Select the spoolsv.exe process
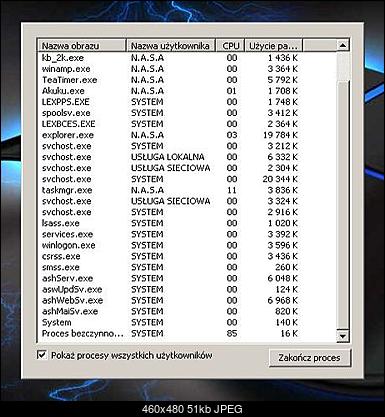The width and height of the screenshot is (385, 417). [170, 113]
